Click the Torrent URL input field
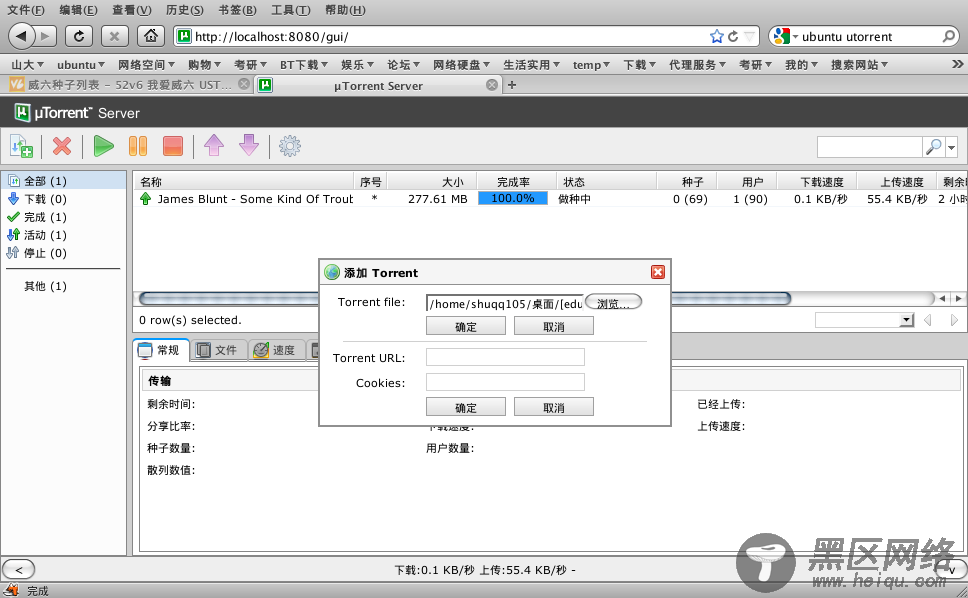Image resolution: width=968 pixels, height=598 pixels. (x=505, y=357)
